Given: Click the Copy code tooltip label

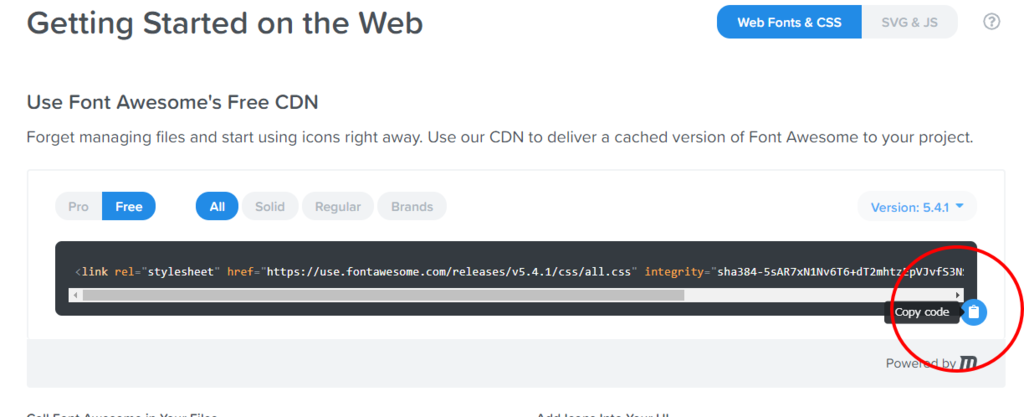Looking at the screenshot, I should [921, 313].
